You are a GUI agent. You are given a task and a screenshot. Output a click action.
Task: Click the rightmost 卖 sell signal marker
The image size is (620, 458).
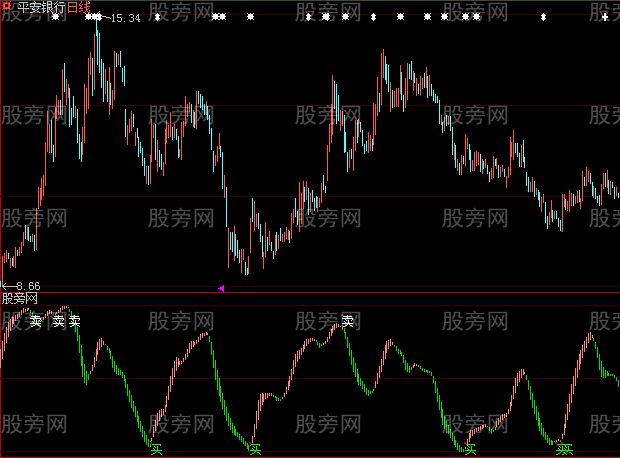(348, 321)
